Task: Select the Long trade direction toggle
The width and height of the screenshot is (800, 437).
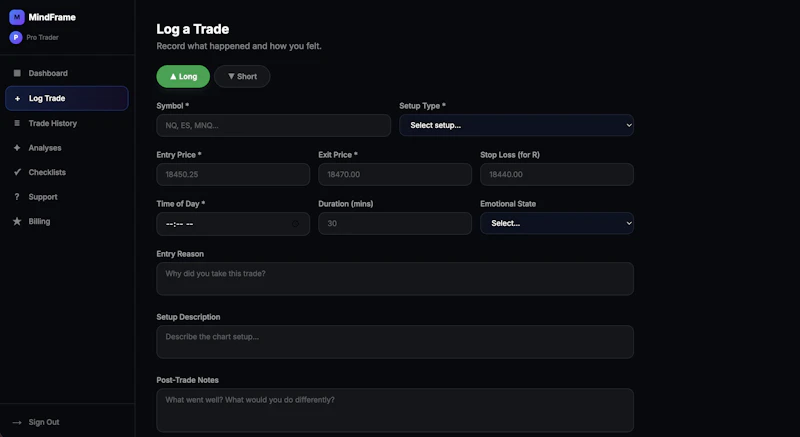Action: (183, 76)
